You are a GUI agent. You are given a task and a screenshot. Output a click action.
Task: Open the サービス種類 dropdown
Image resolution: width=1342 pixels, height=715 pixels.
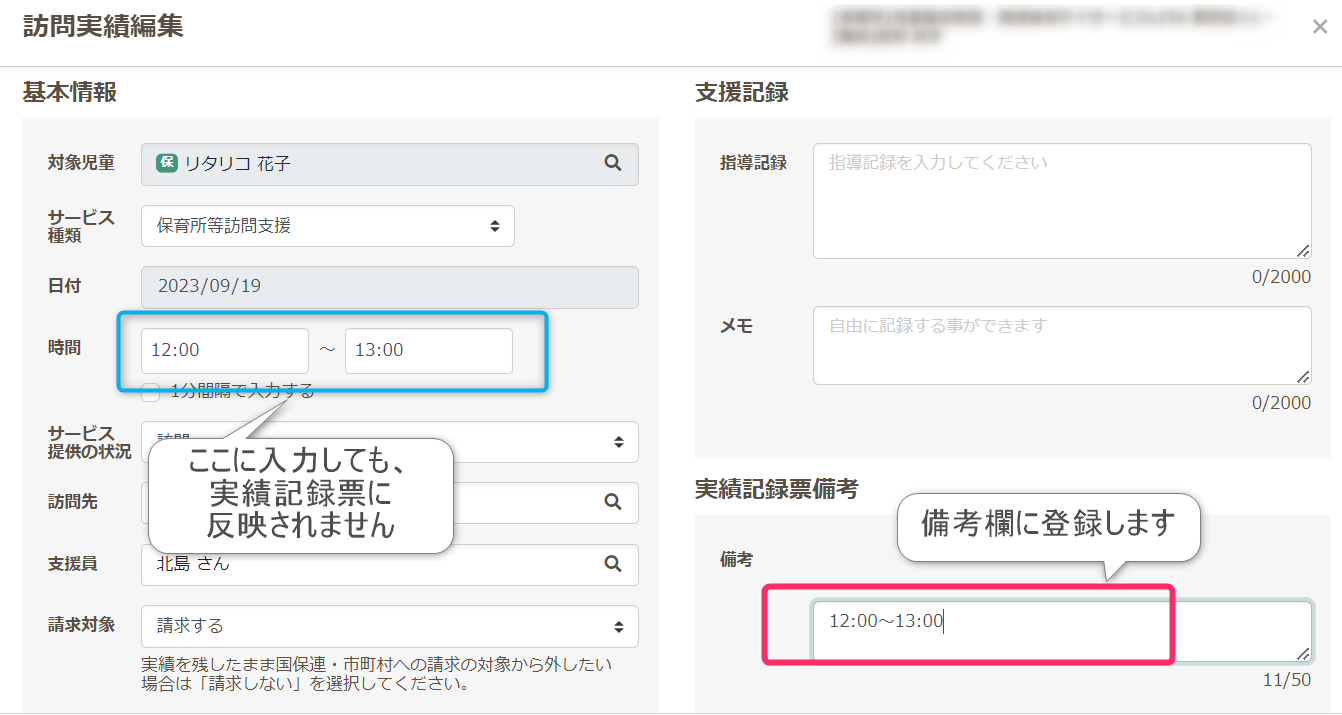(327, 226)
